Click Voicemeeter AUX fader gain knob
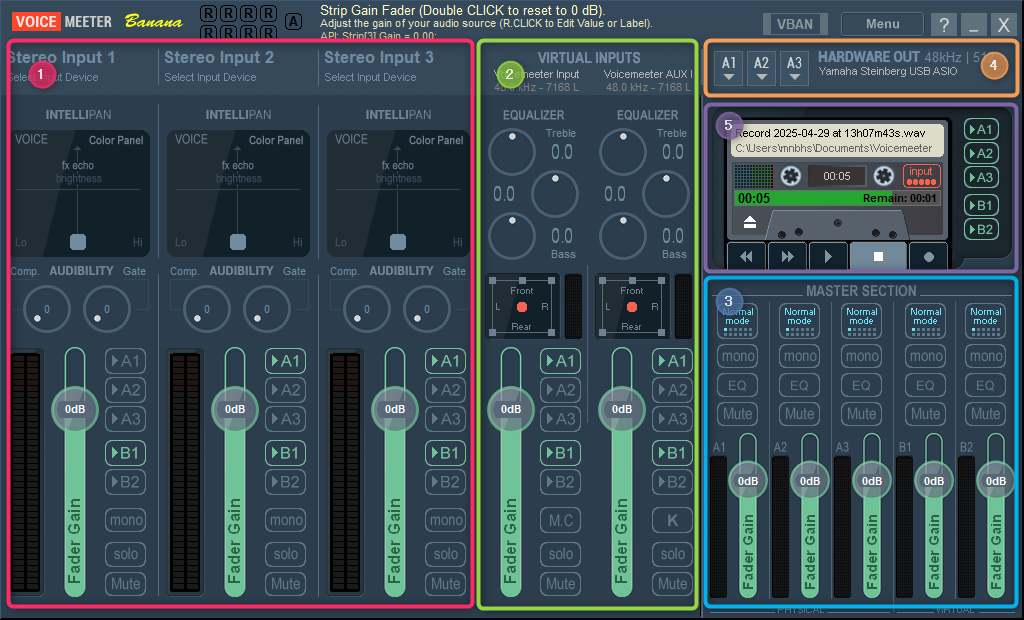The height and width of the screenshot is (620, 1024). click(x=622, y=410)
